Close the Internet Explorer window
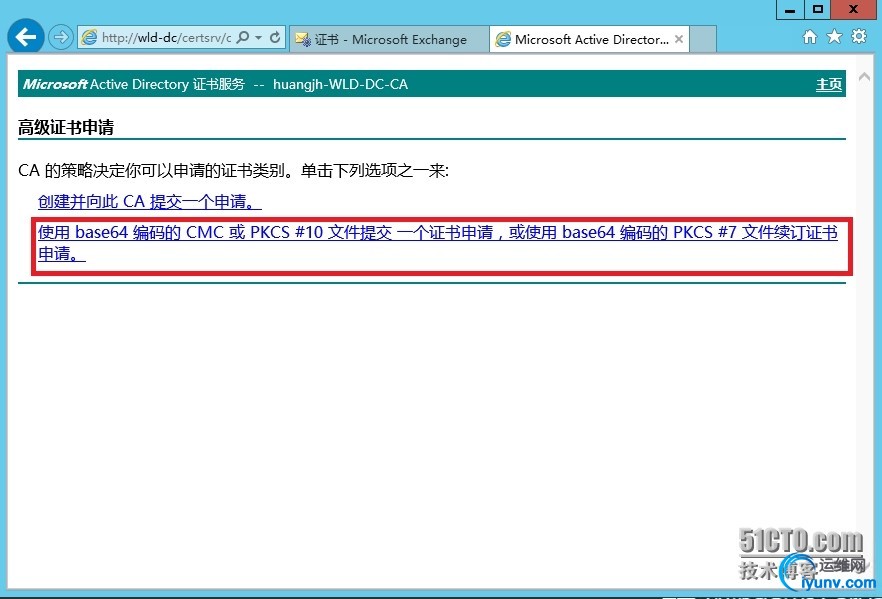The height and width of the screenshot is (599, 882). click(x=854, y=10)
